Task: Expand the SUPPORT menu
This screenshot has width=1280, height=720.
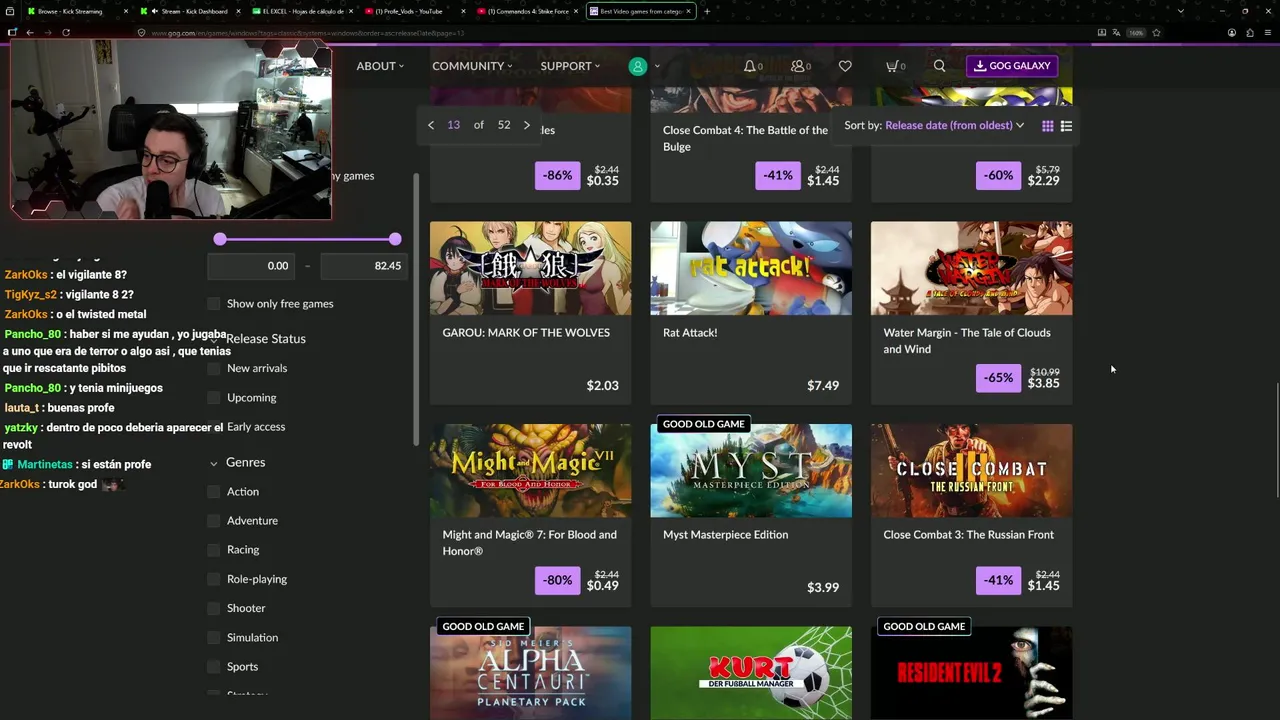Action: tap(570, 66)
